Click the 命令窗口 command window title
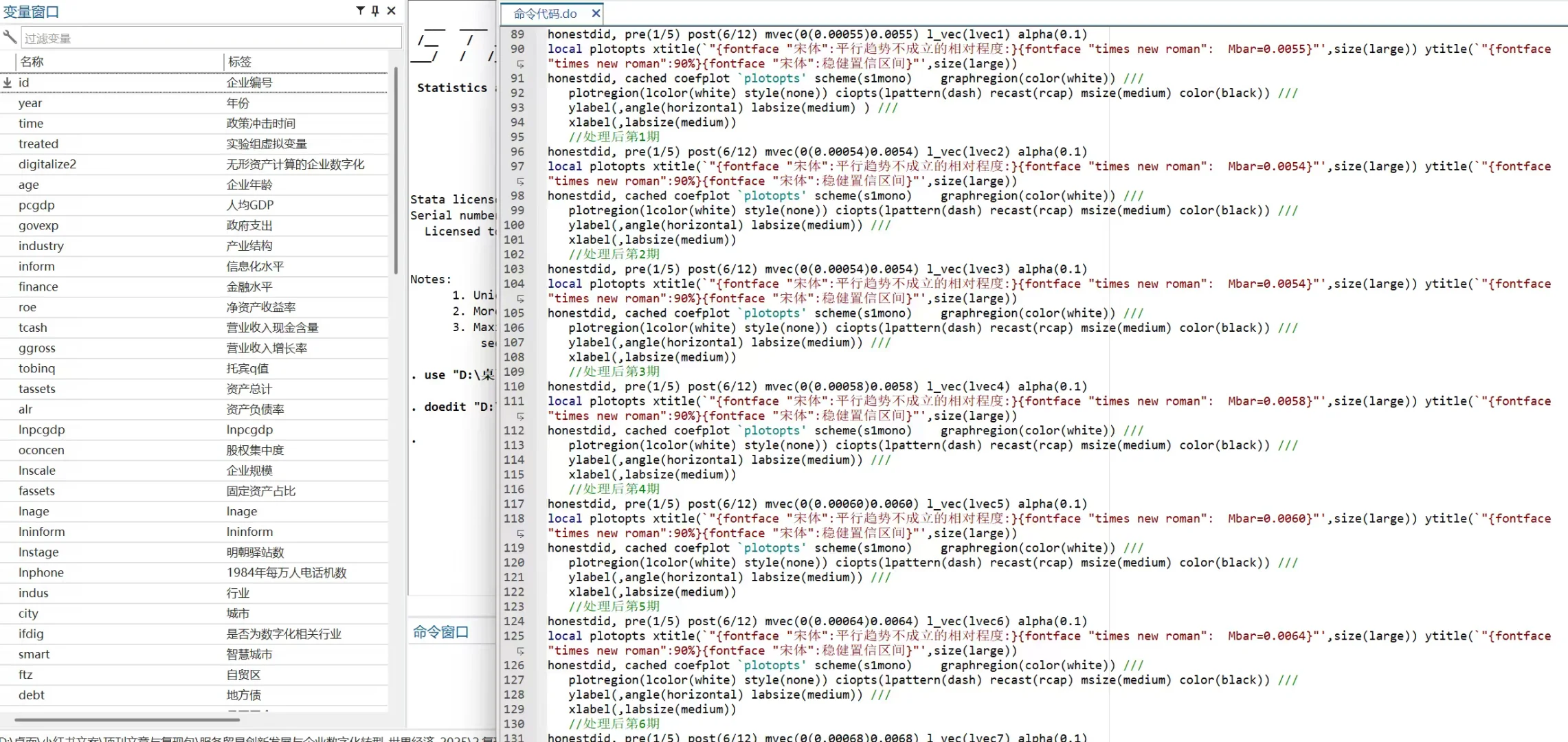Screen dimensions: 1568x742 click(440, 632)
